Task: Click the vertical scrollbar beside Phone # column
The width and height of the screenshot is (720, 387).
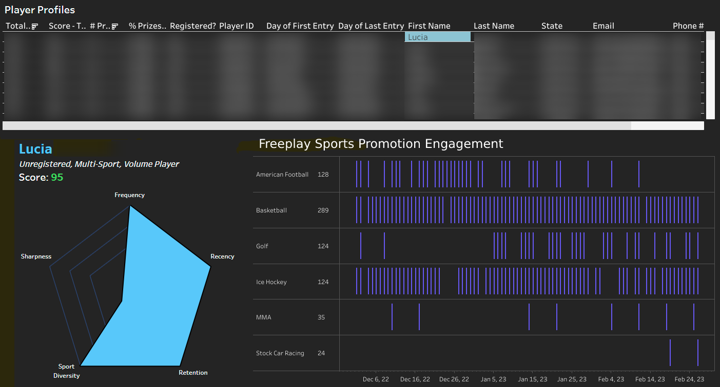Action: (x=710, y=75)
